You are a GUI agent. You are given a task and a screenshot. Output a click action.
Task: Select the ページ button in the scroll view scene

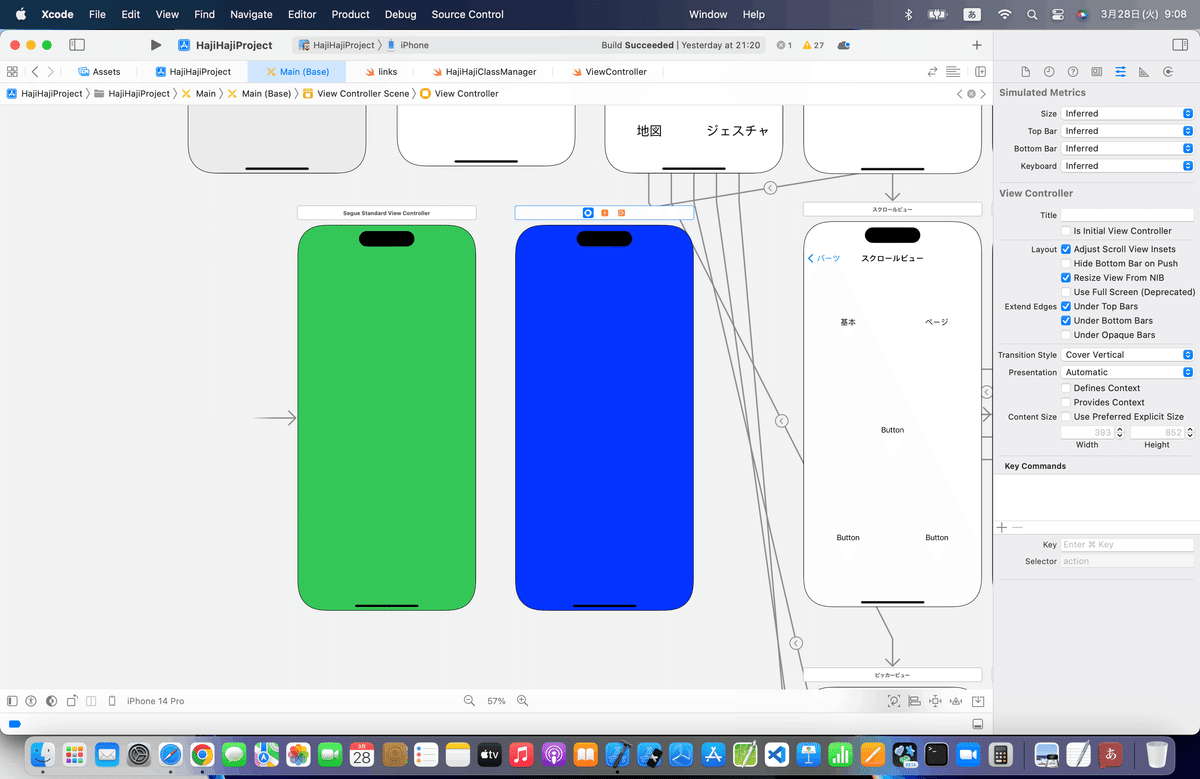pos(936,322)
